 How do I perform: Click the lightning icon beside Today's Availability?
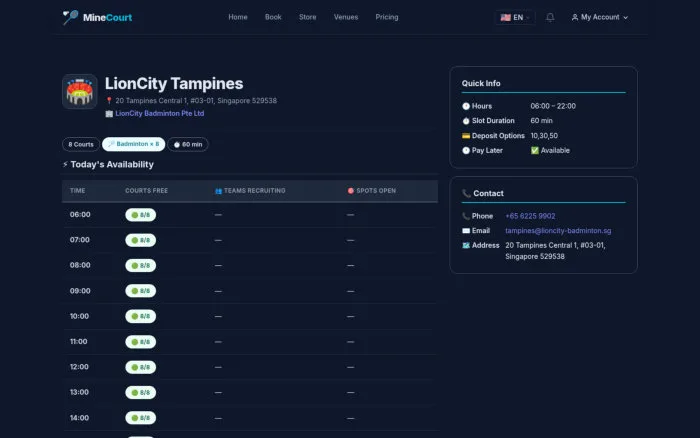click(65, 164)
